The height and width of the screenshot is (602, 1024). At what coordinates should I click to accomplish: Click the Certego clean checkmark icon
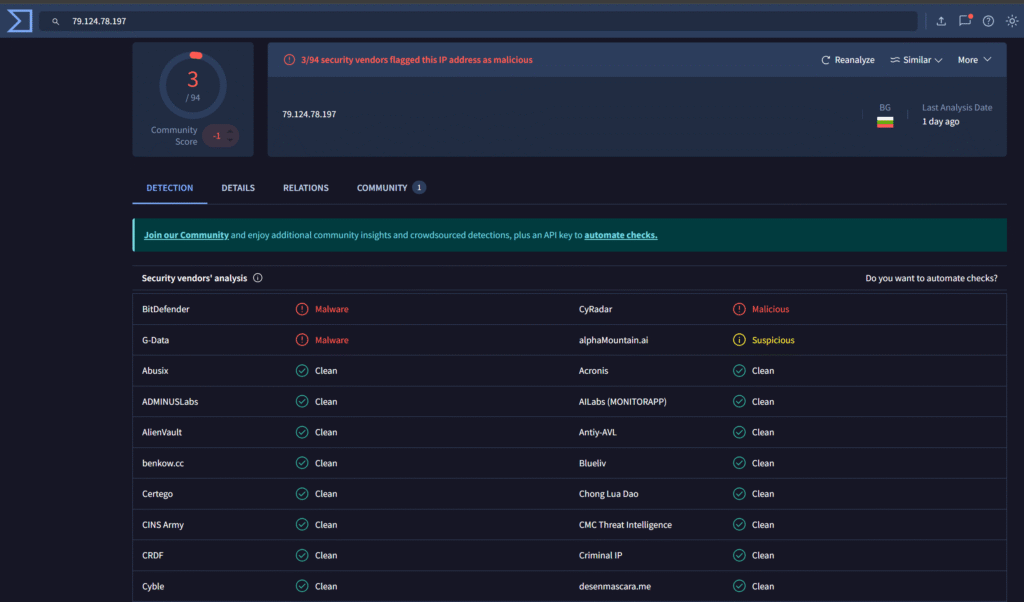302,494
